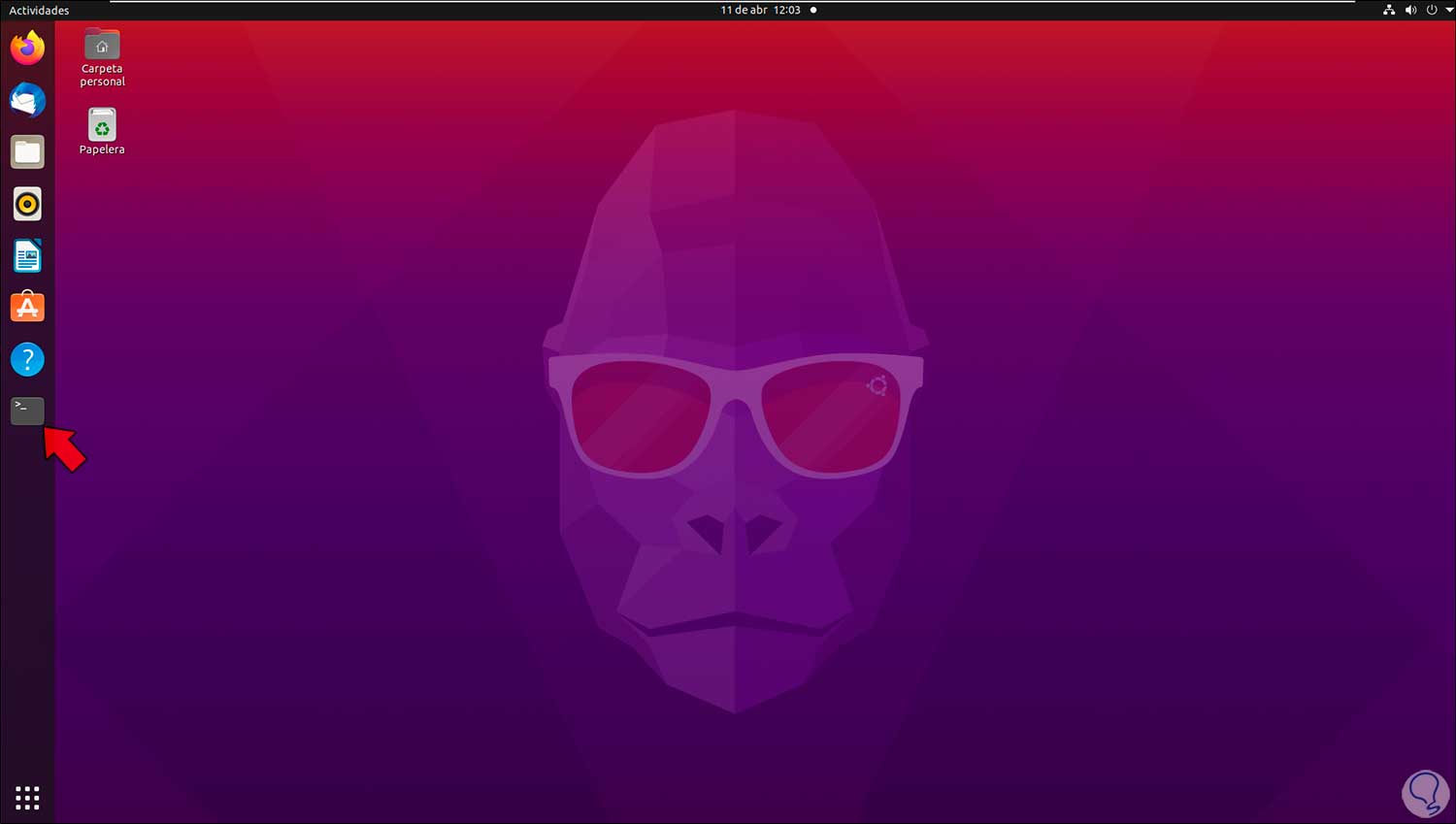Click the power icon in top bar
Screen dimensions: 1456x824
click(1432, 10)
